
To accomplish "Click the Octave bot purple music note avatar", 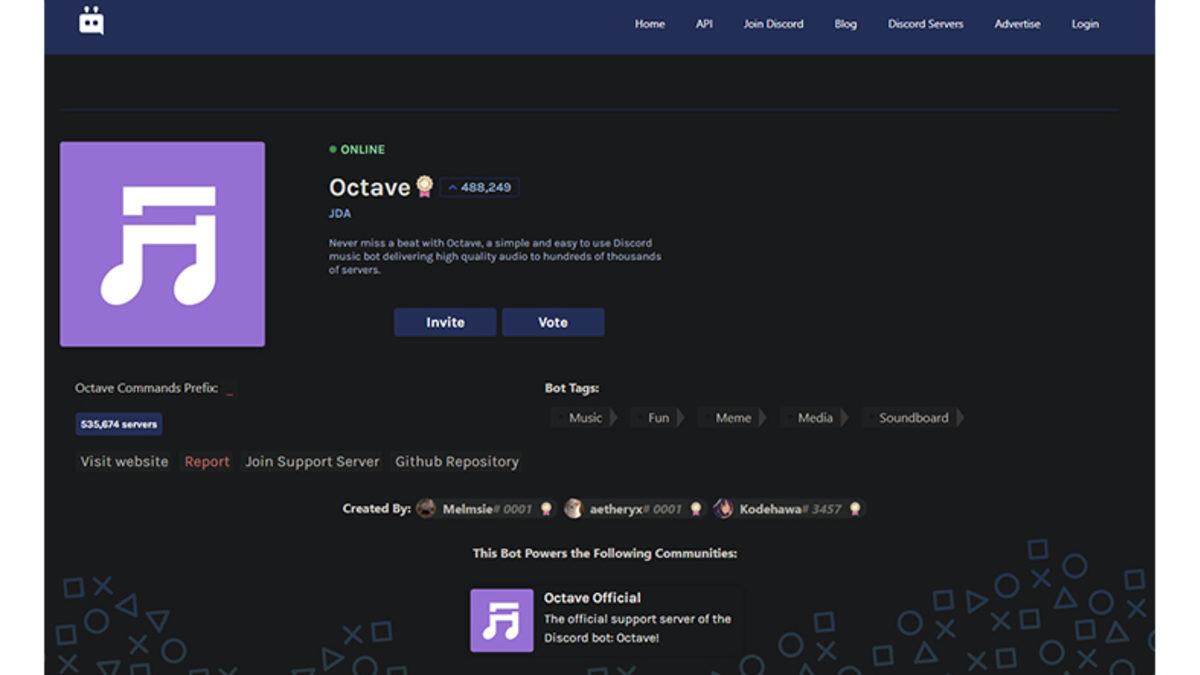I will coord(162,242).
